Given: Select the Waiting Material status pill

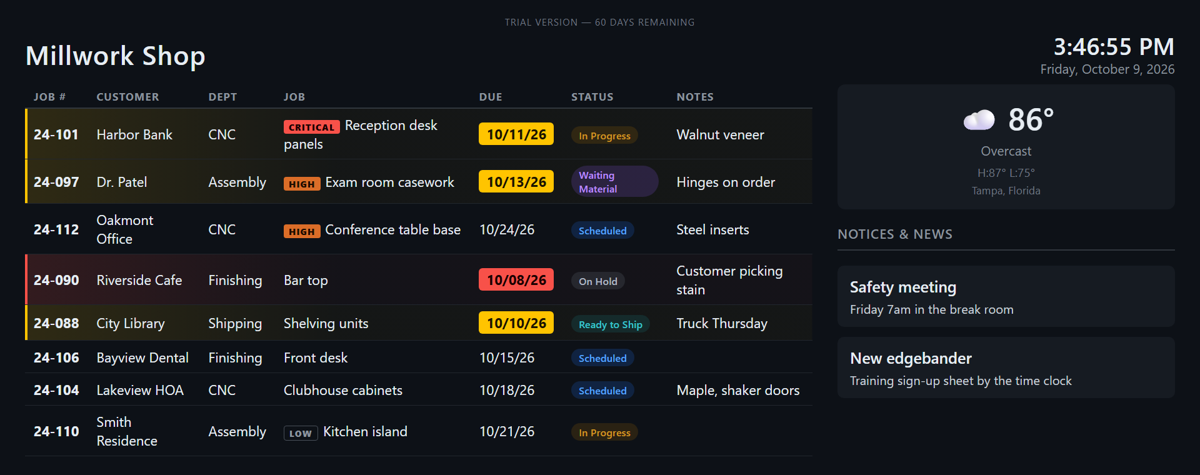Looking at the screenshot, I should [x=614, y=182].
